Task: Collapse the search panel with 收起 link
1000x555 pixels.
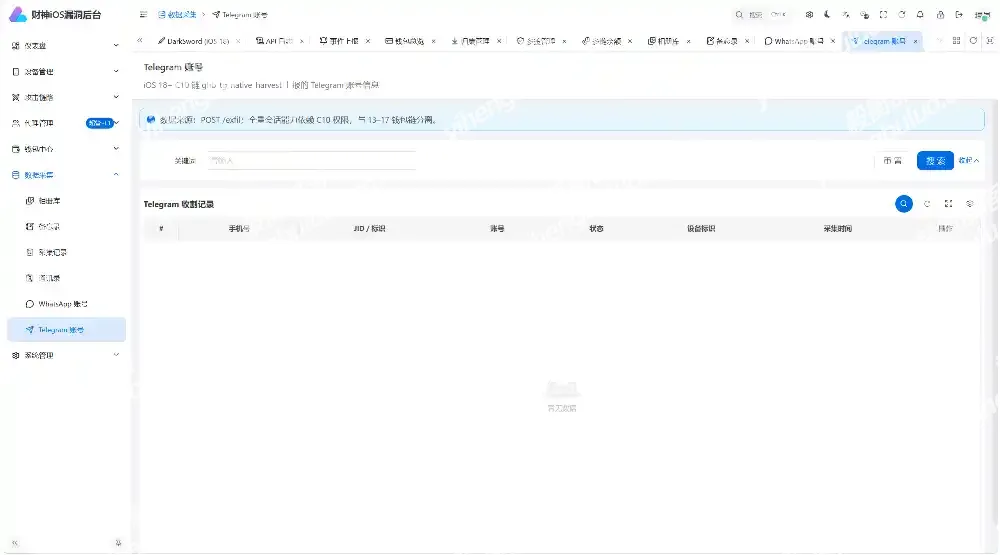Action: pyautogui.click(x=968, y=160)
